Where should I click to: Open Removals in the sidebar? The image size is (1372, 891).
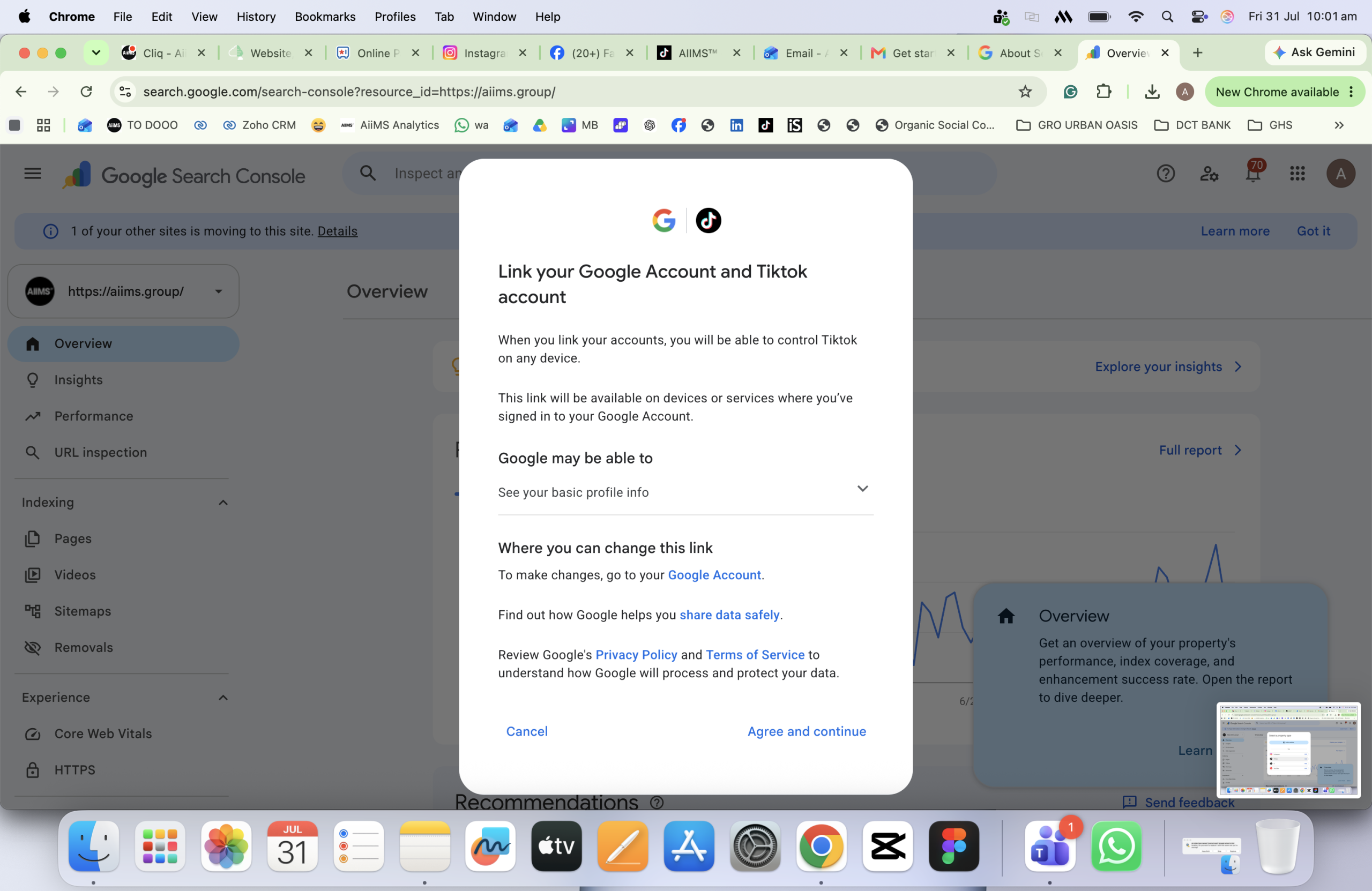tap(123, 647)
